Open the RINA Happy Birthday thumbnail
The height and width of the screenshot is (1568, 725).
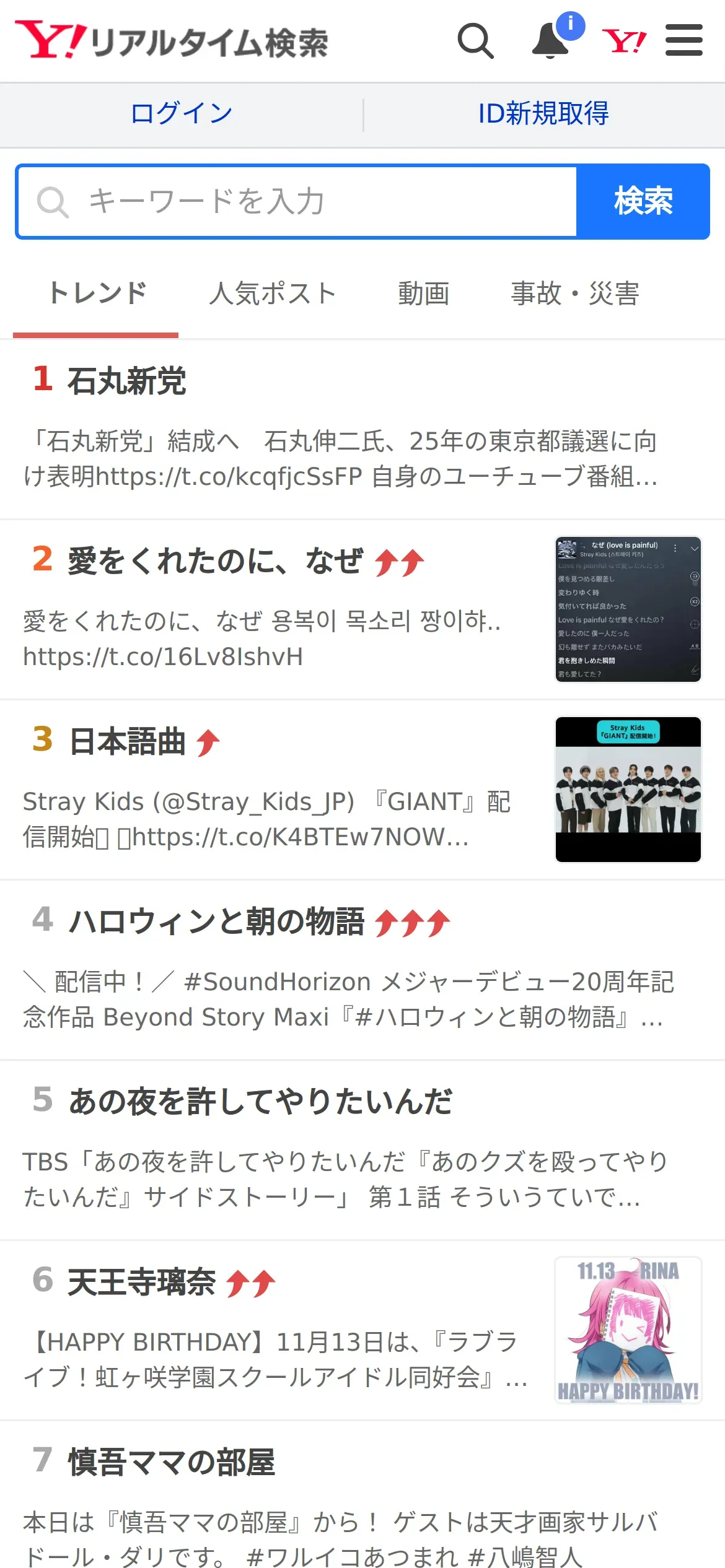coord(628,1330)
